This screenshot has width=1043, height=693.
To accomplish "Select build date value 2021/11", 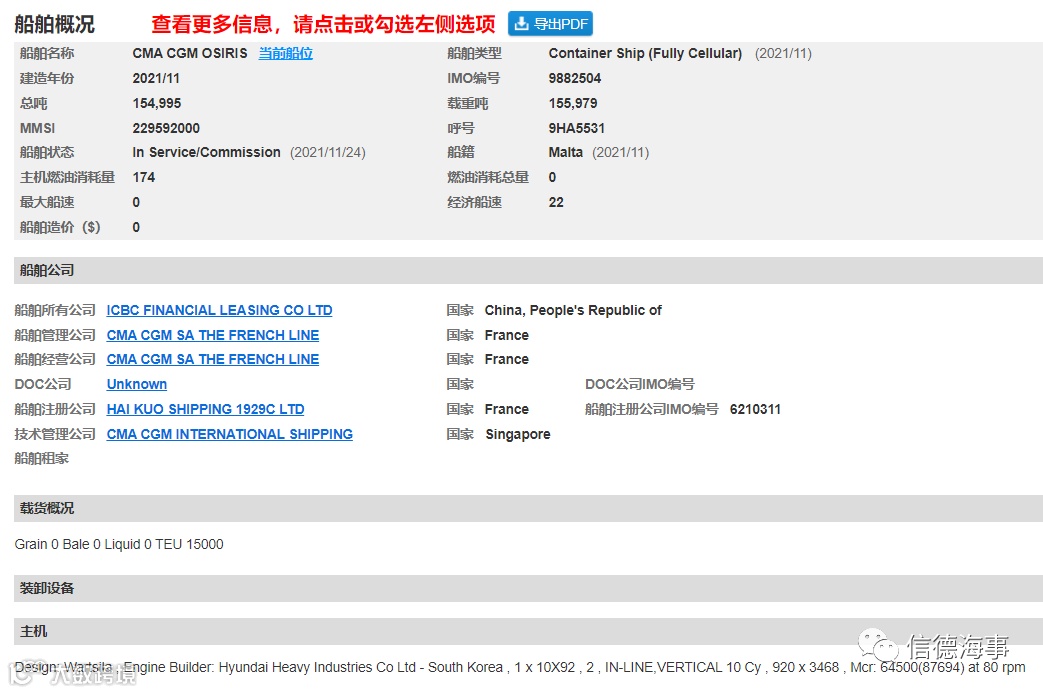I will coord(156,78).
